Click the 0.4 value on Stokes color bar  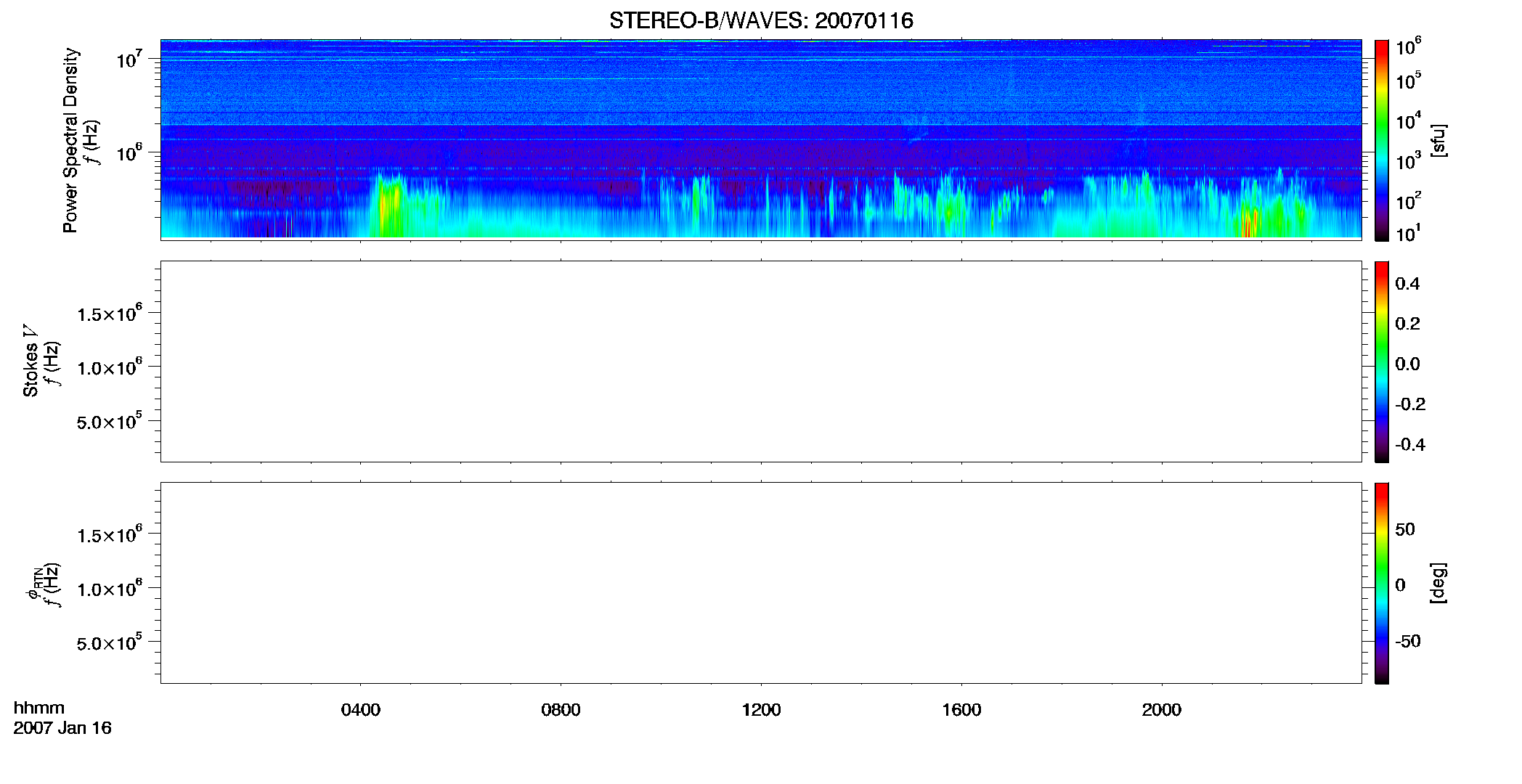click(x=1407, y=284)
